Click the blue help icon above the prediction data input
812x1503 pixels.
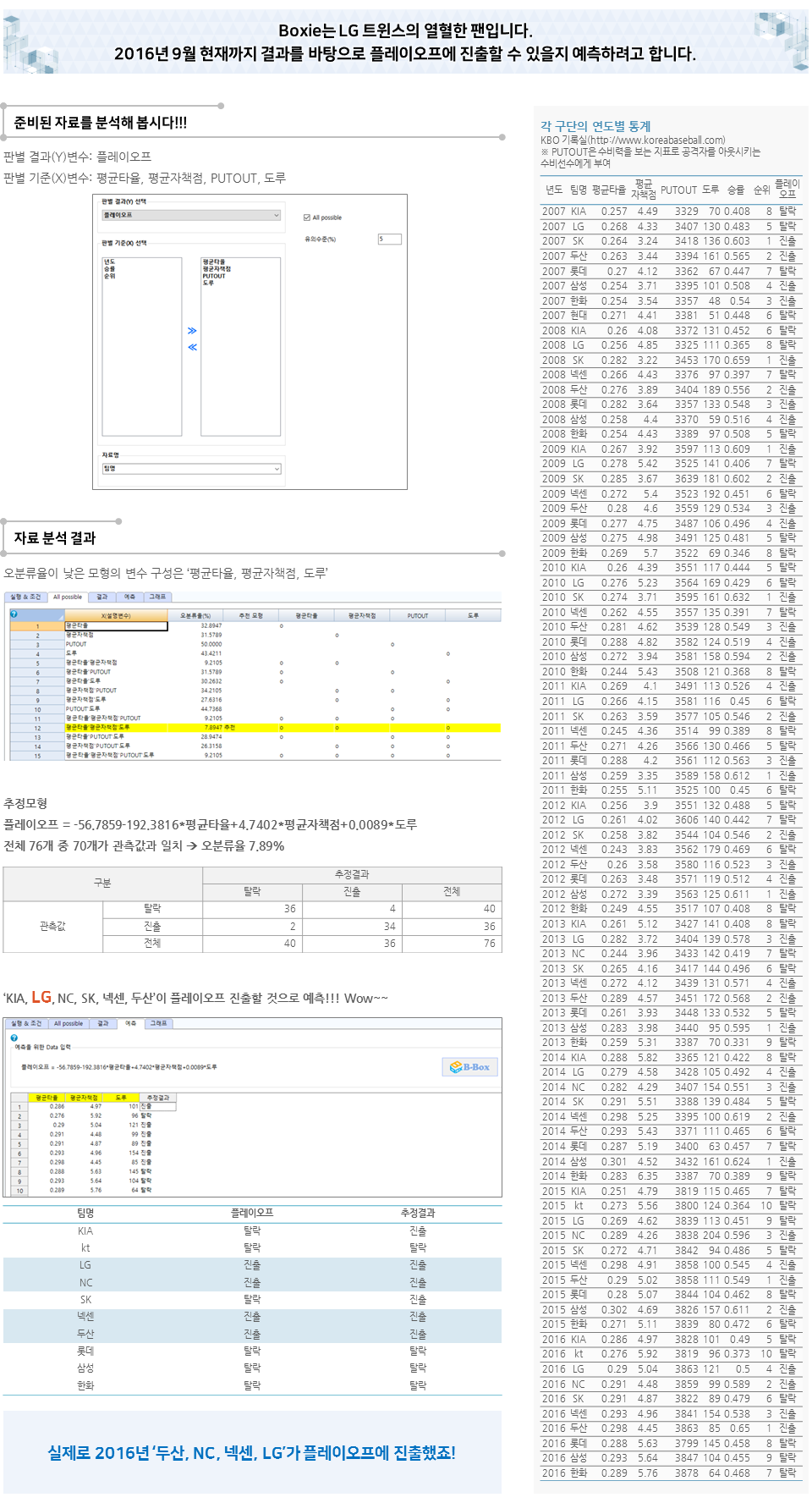[14, 1038]
